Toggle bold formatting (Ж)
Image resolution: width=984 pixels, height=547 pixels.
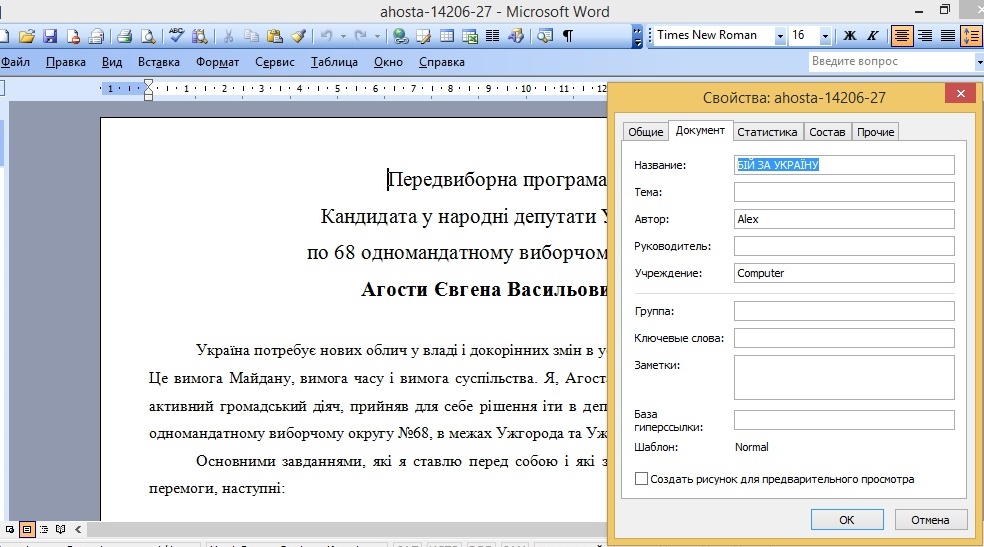[849, 36]
